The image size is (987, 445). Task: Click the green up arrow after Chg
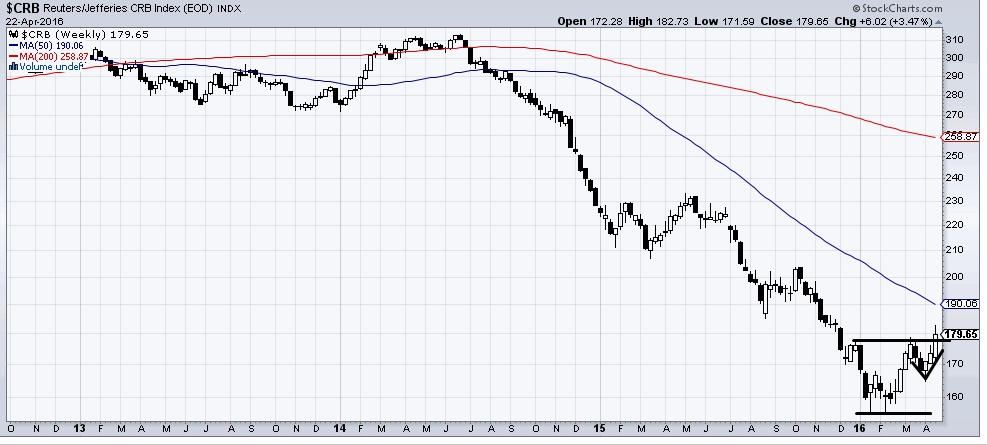[938, 21]
